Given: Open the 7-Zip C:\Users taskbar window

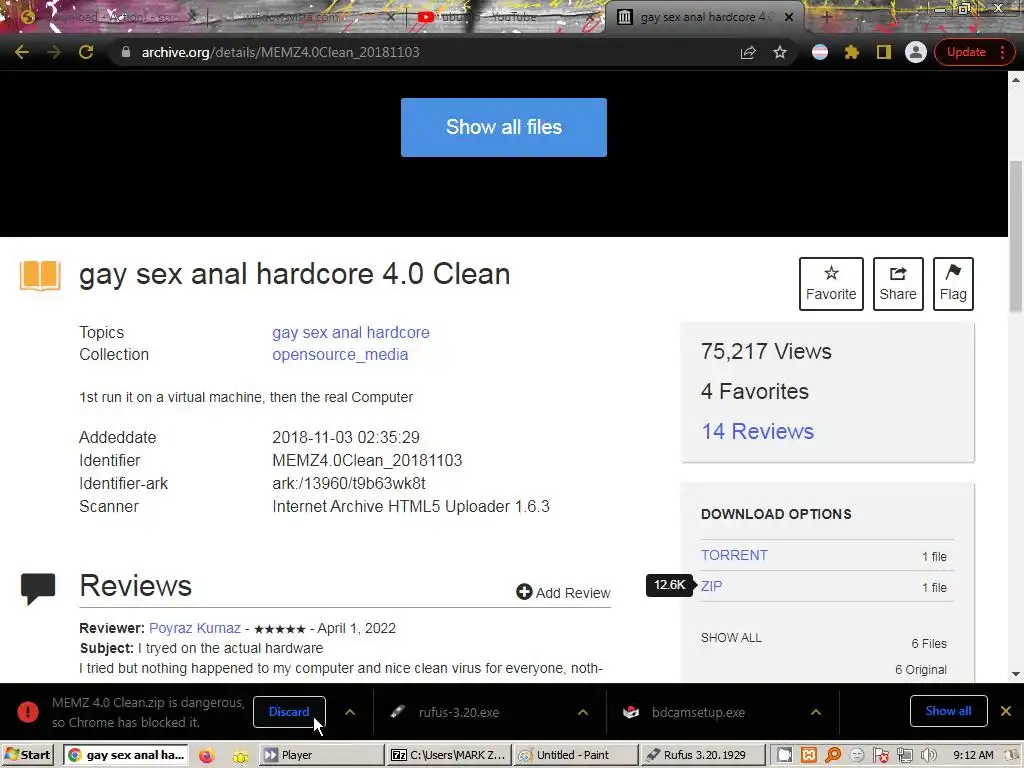Looking at the screenshot, I should [449, 755].
